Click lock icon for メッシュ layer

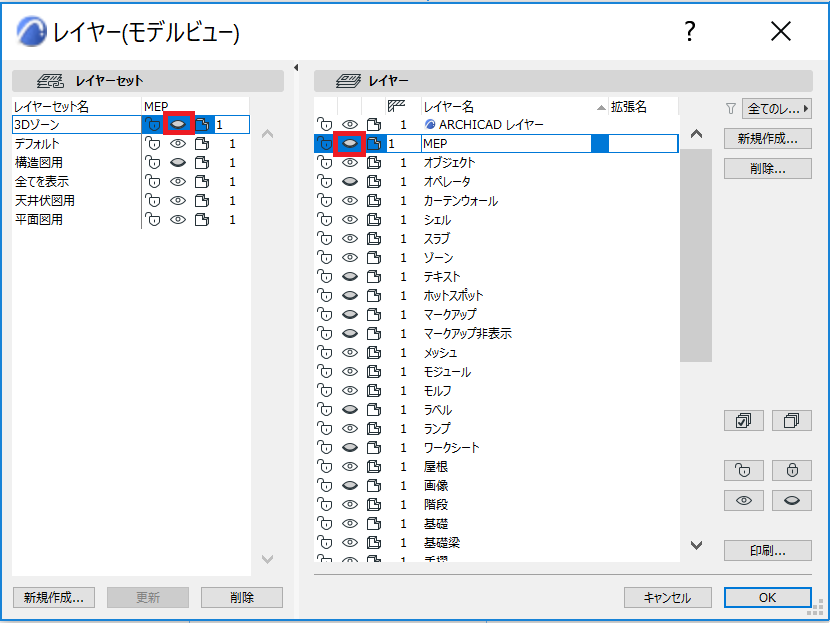325,353
